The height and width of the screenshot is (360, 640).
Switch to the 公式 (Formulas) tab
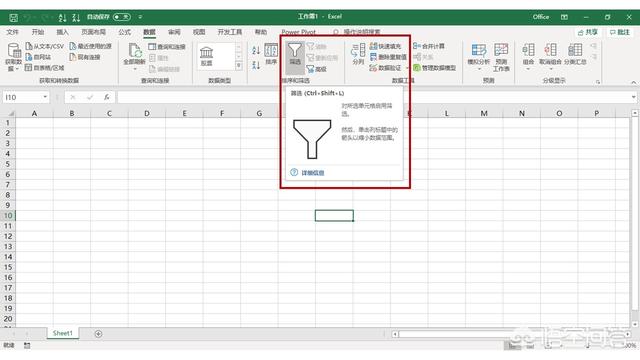124,32
